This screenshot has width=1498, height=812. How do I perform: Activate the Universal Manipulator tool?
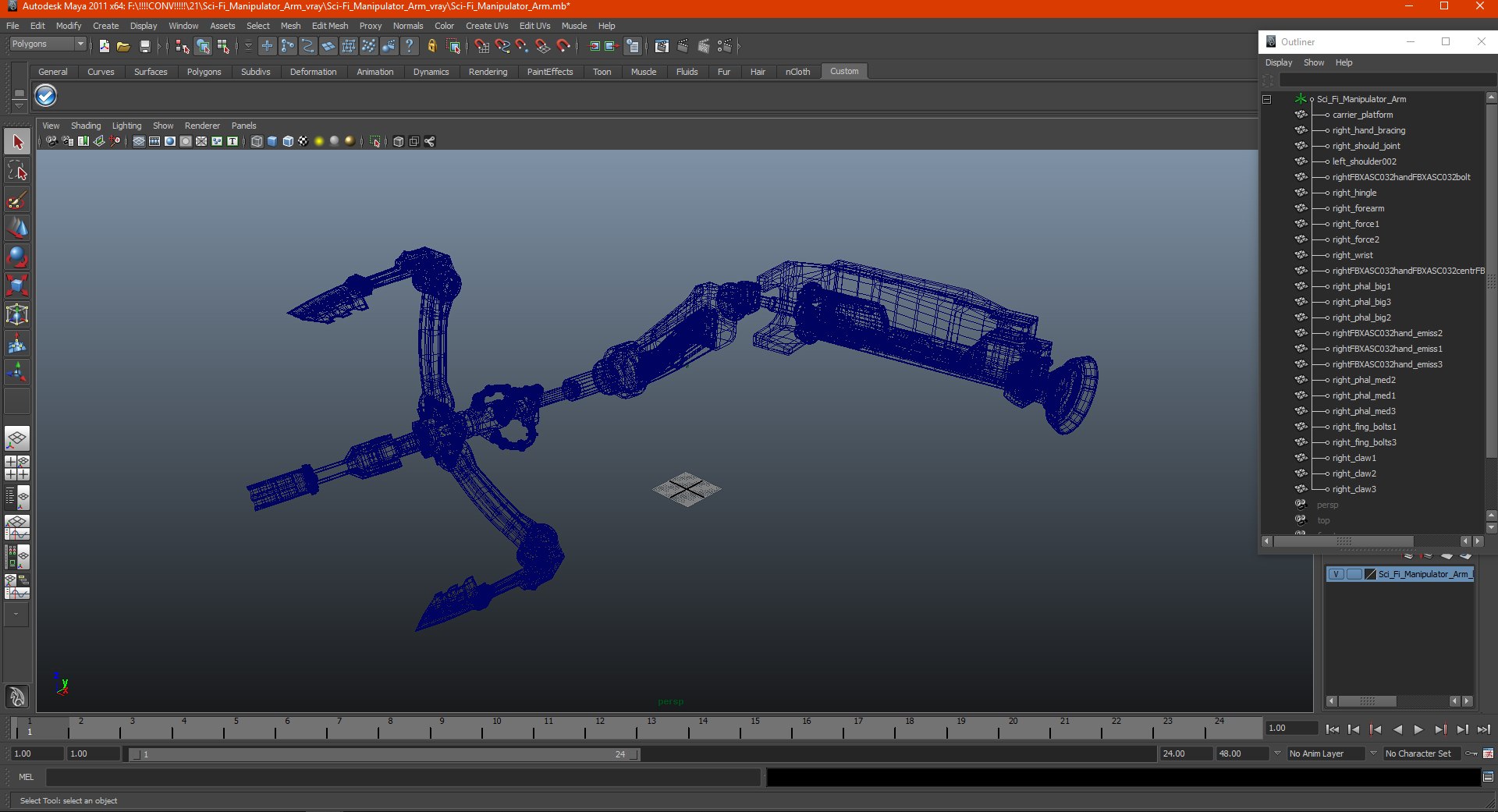point(17,314)
